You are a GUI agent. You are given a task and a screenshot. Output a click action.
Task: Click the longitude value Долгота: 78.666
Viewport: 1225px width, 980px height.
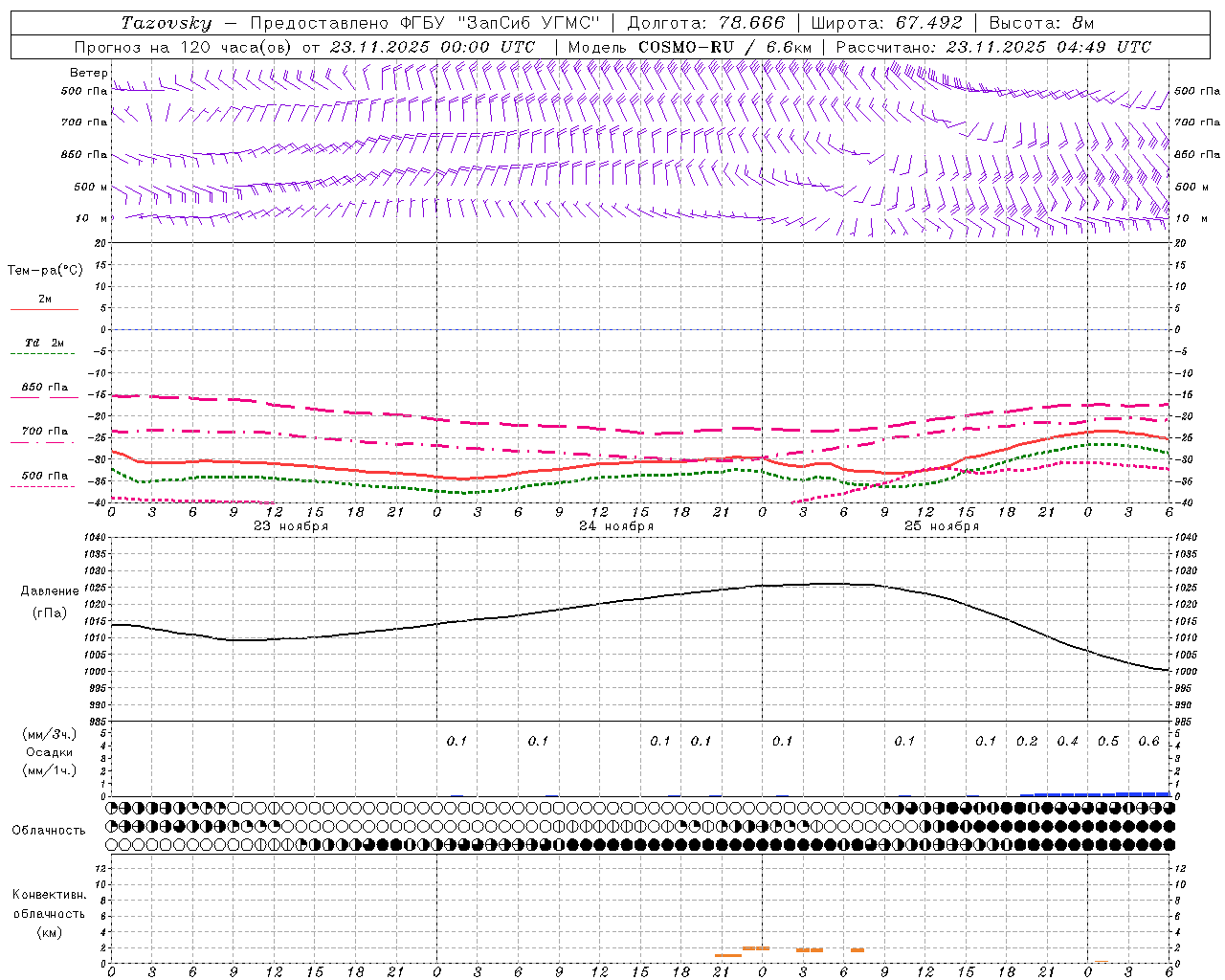click(x=705, y=23)
